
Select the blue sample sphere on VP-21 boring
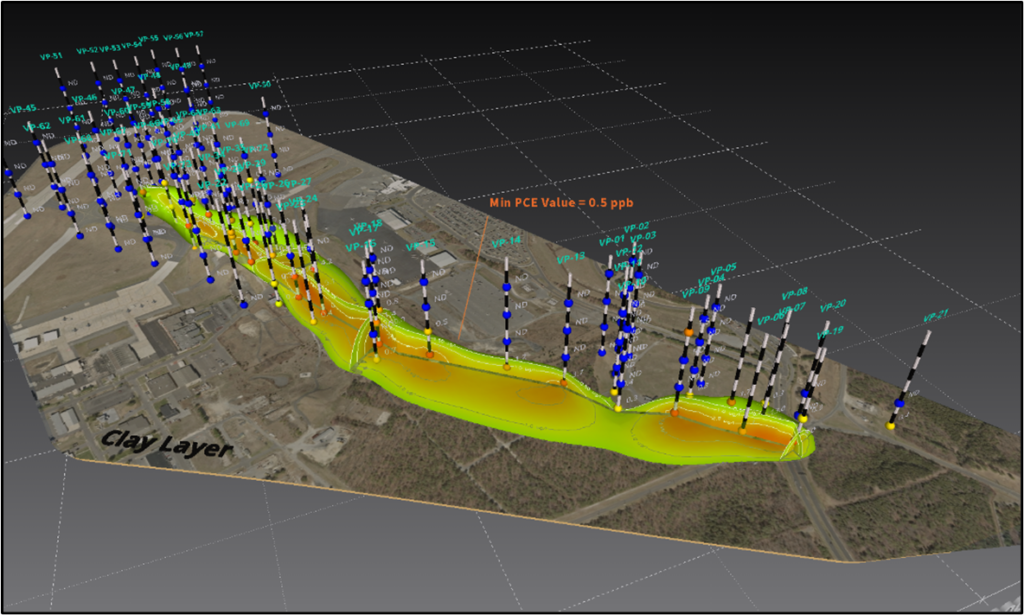coord(900,402)
